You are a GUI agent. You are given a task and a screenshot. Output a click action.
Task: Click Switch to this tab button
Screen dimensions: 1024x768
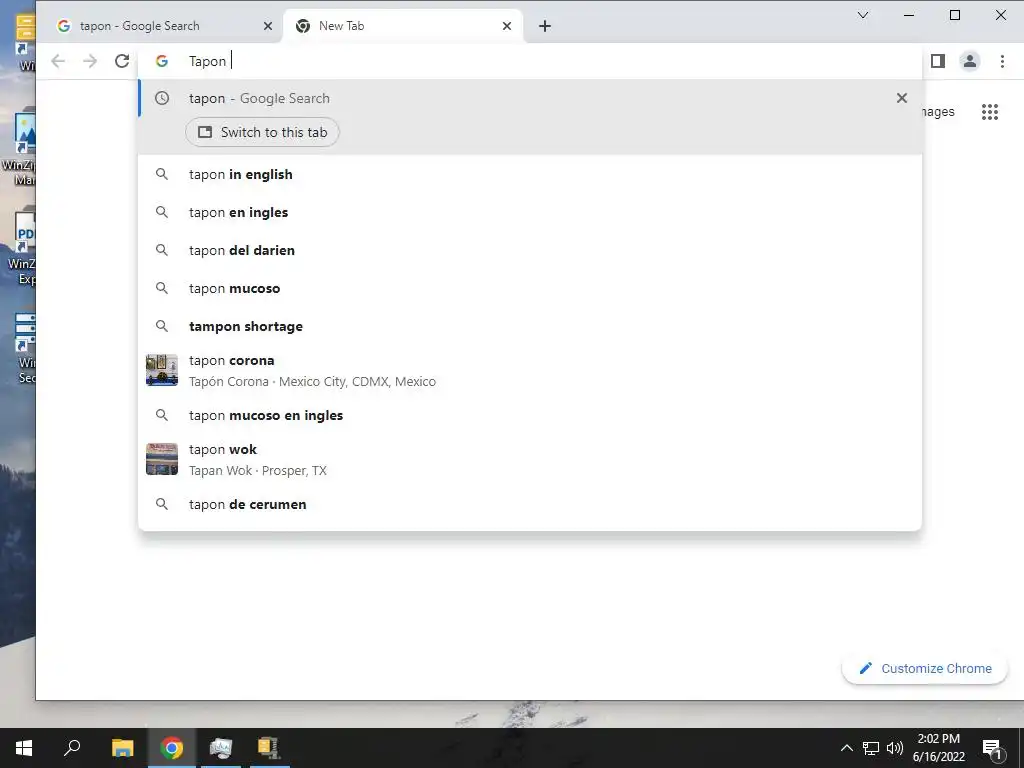[x=262, y=132]
